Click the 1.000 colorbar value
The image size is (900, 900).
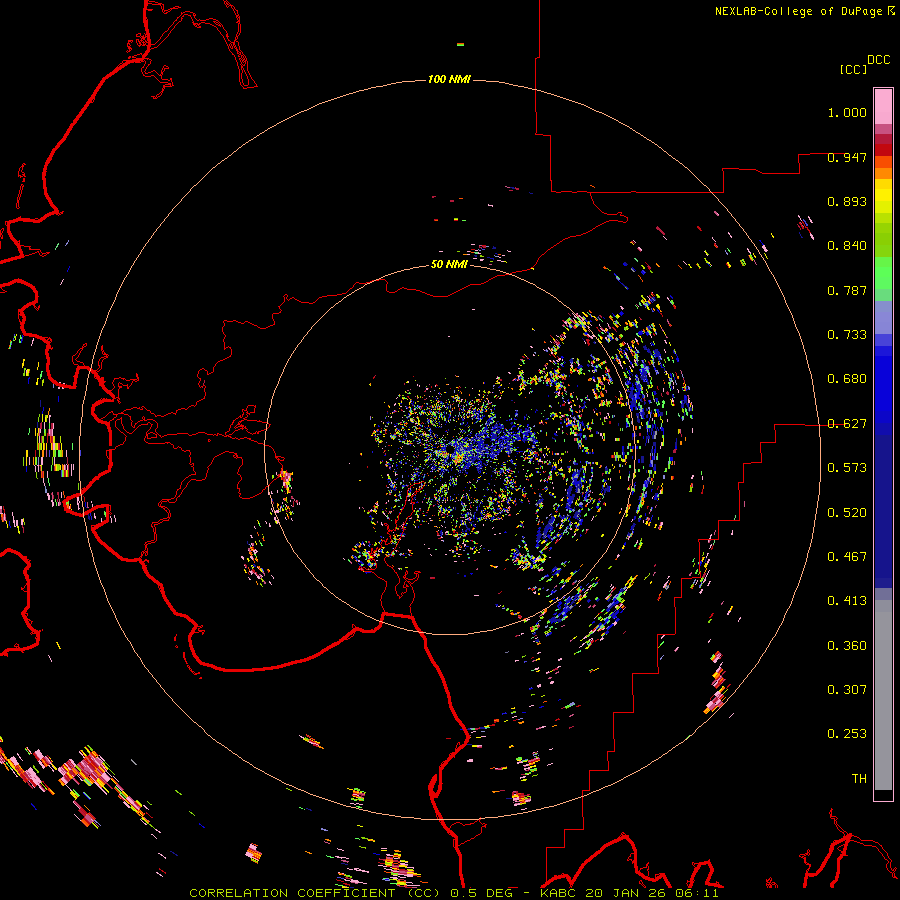pyautogui.click(x=847, y=112)
